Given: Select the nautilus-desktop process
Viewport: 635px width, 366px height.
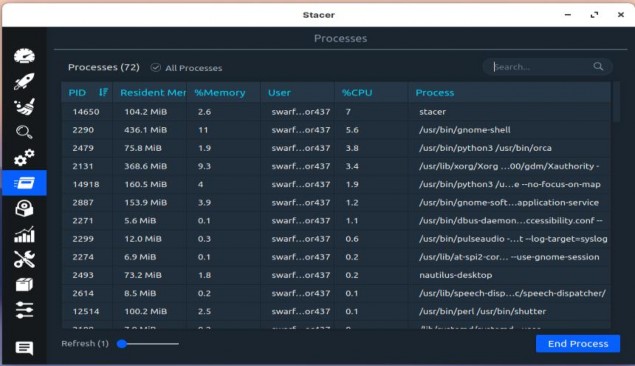Looking at the screenshot, I should [336, 275].
